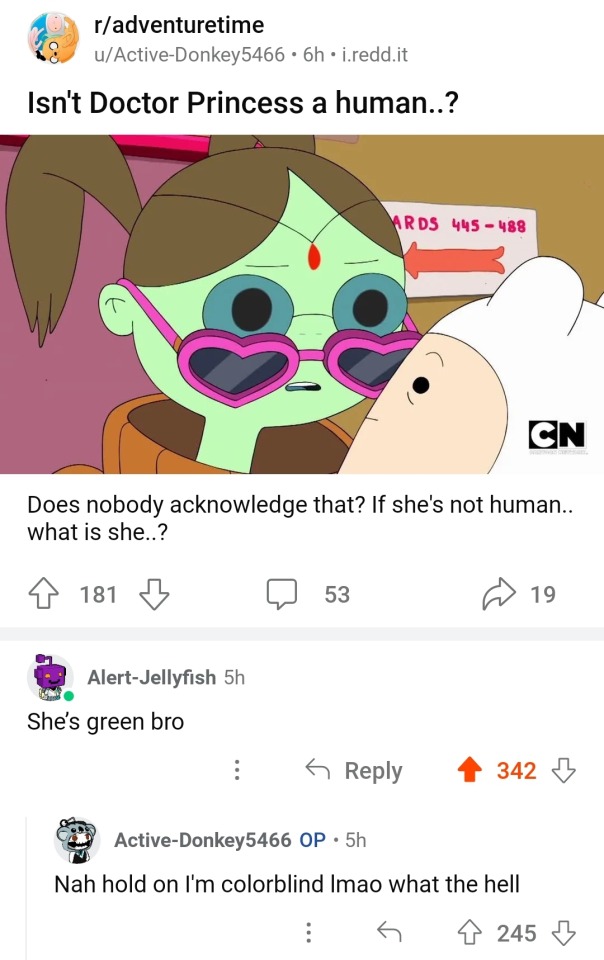
Task: Downvote Alert-Jellyfish's 'She's green bro' comment
Action: 564,770
